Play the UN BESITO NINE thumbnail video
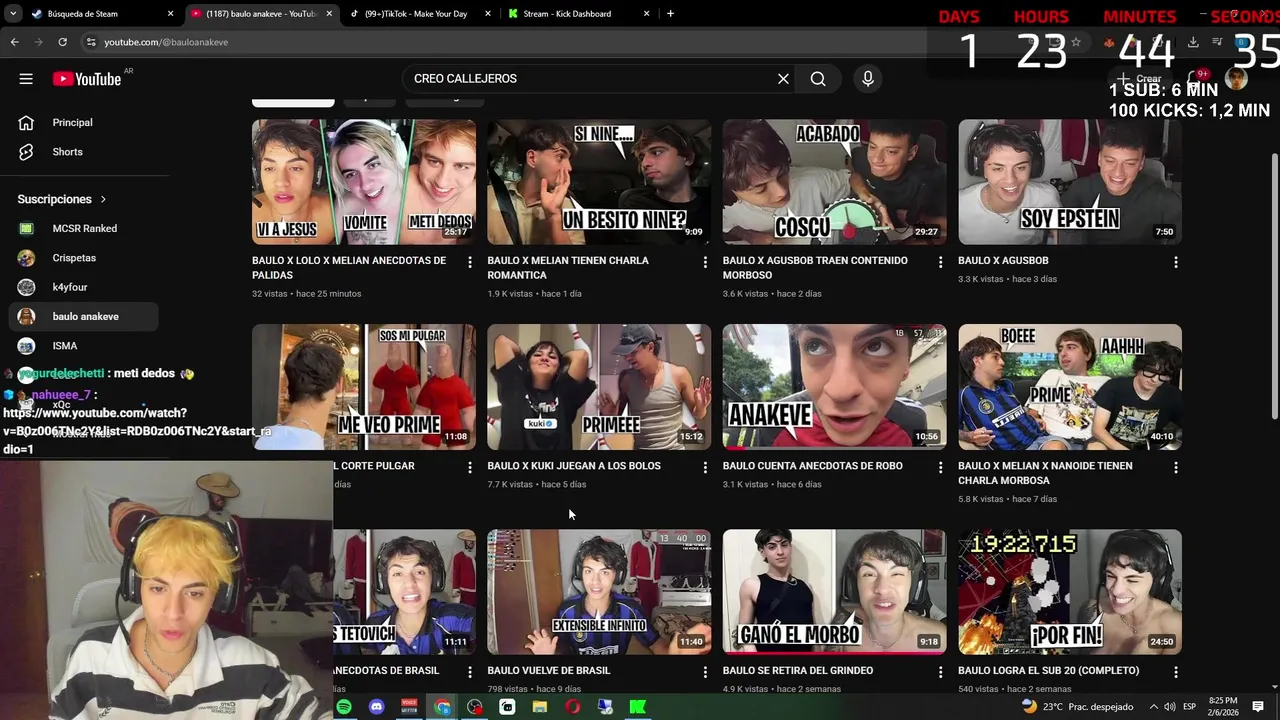 [599, 182]
